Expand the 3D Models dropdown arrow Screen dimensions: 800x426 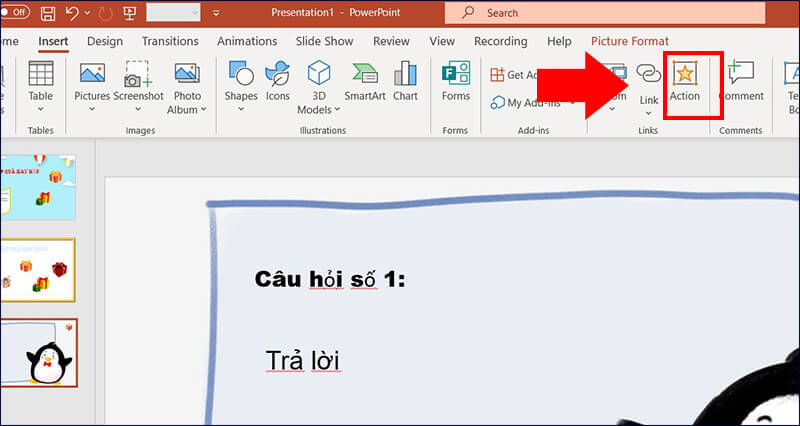click(337, 109)
